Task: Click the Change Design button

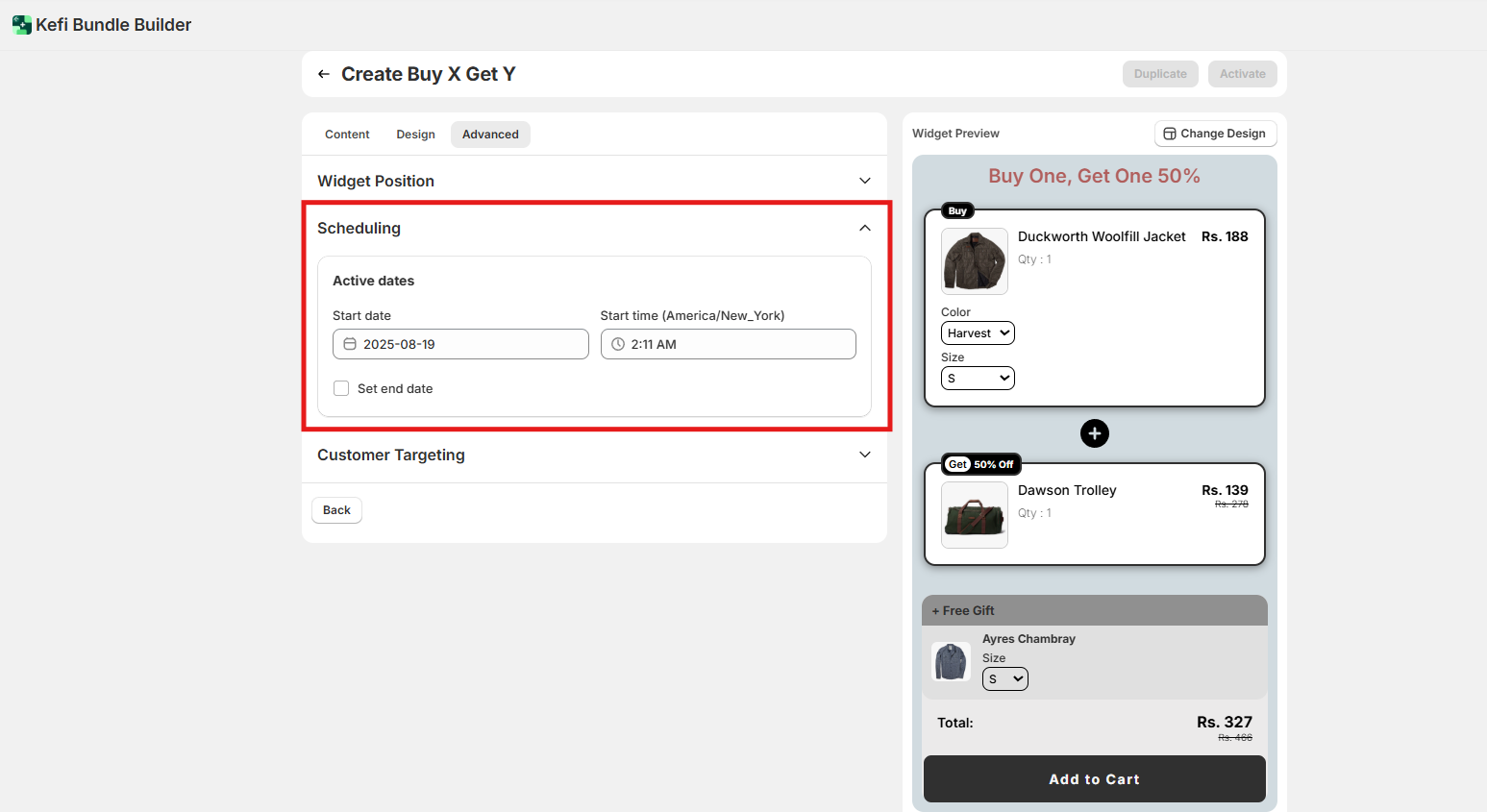Action: click(x=1215, y=134)
